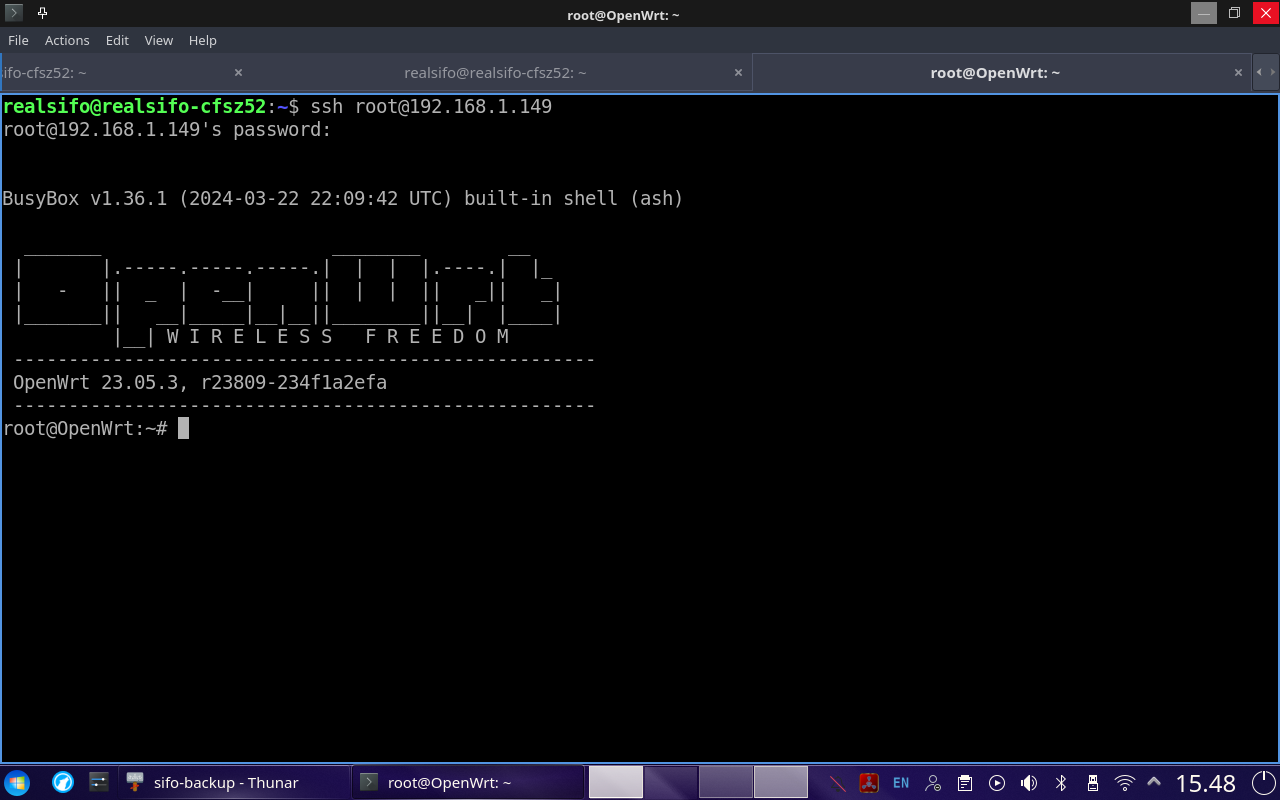The image size is (1280, 800).
Task: Open the volume control tray icon
Action: (x=1029, y=783)
